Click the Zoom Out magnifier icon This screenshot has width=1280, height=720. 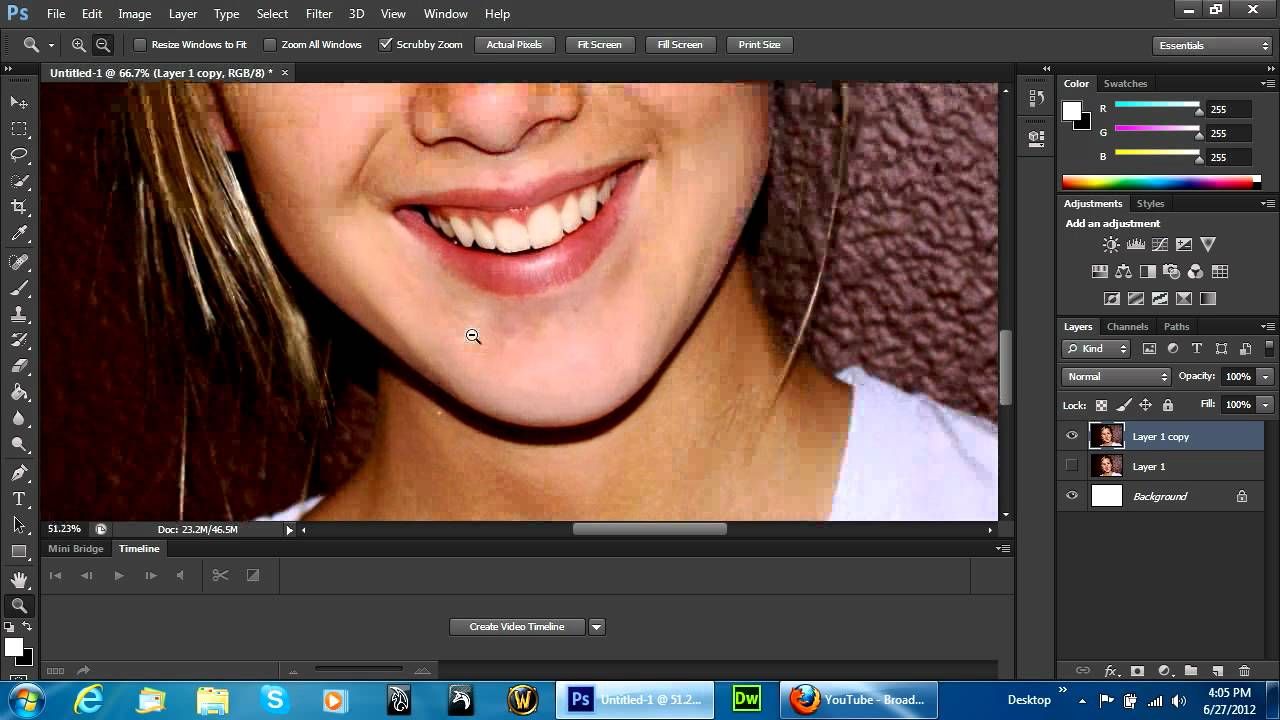click(x=103, y=45)
